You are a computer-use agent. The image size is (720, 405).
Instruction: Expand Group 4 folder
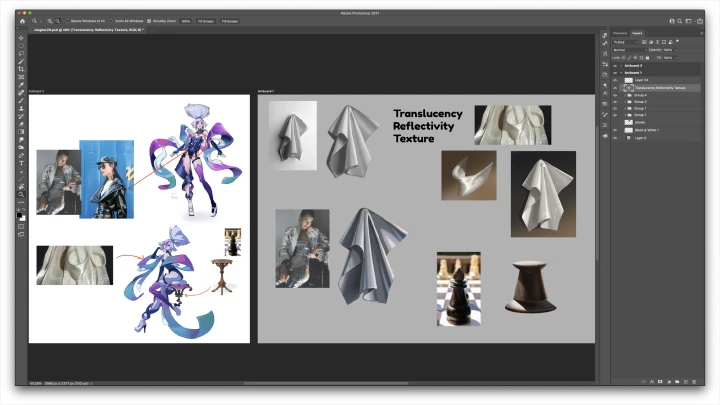click(x=625, y=95)
